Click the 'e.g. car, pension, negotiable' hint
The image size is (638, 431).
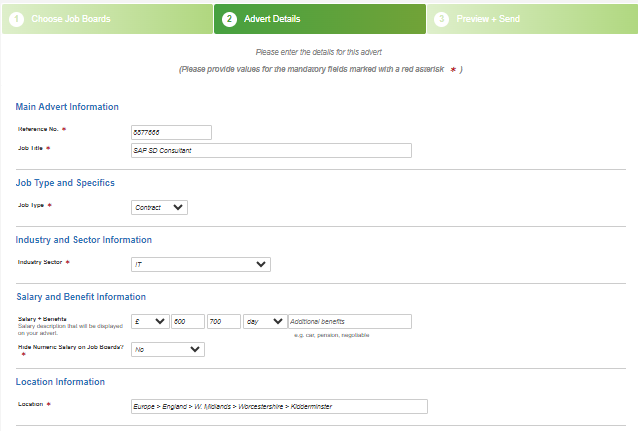tap(332, 335)
